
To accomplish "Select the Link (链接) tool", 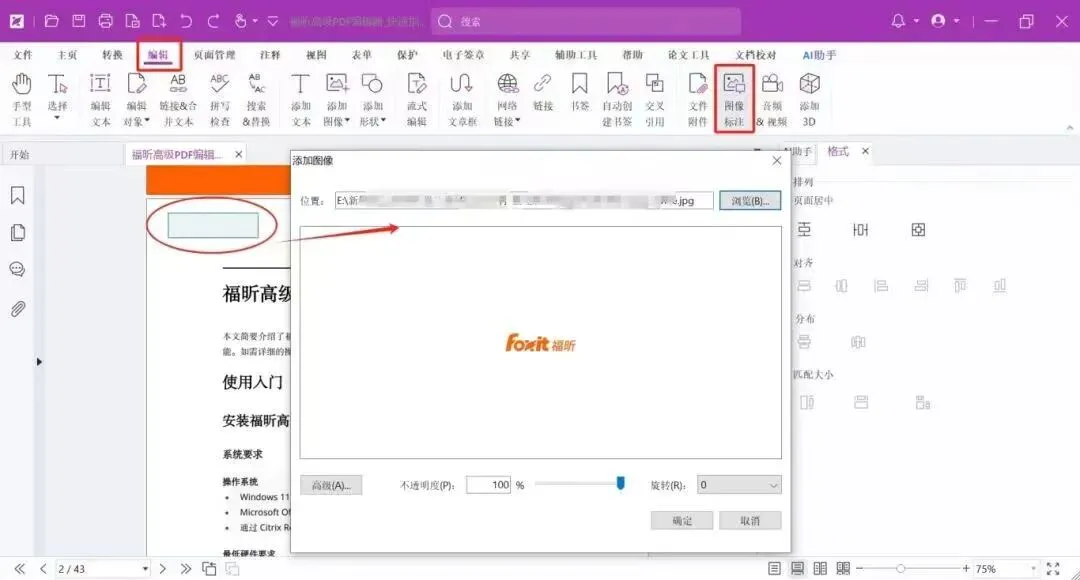I will 543,93.
